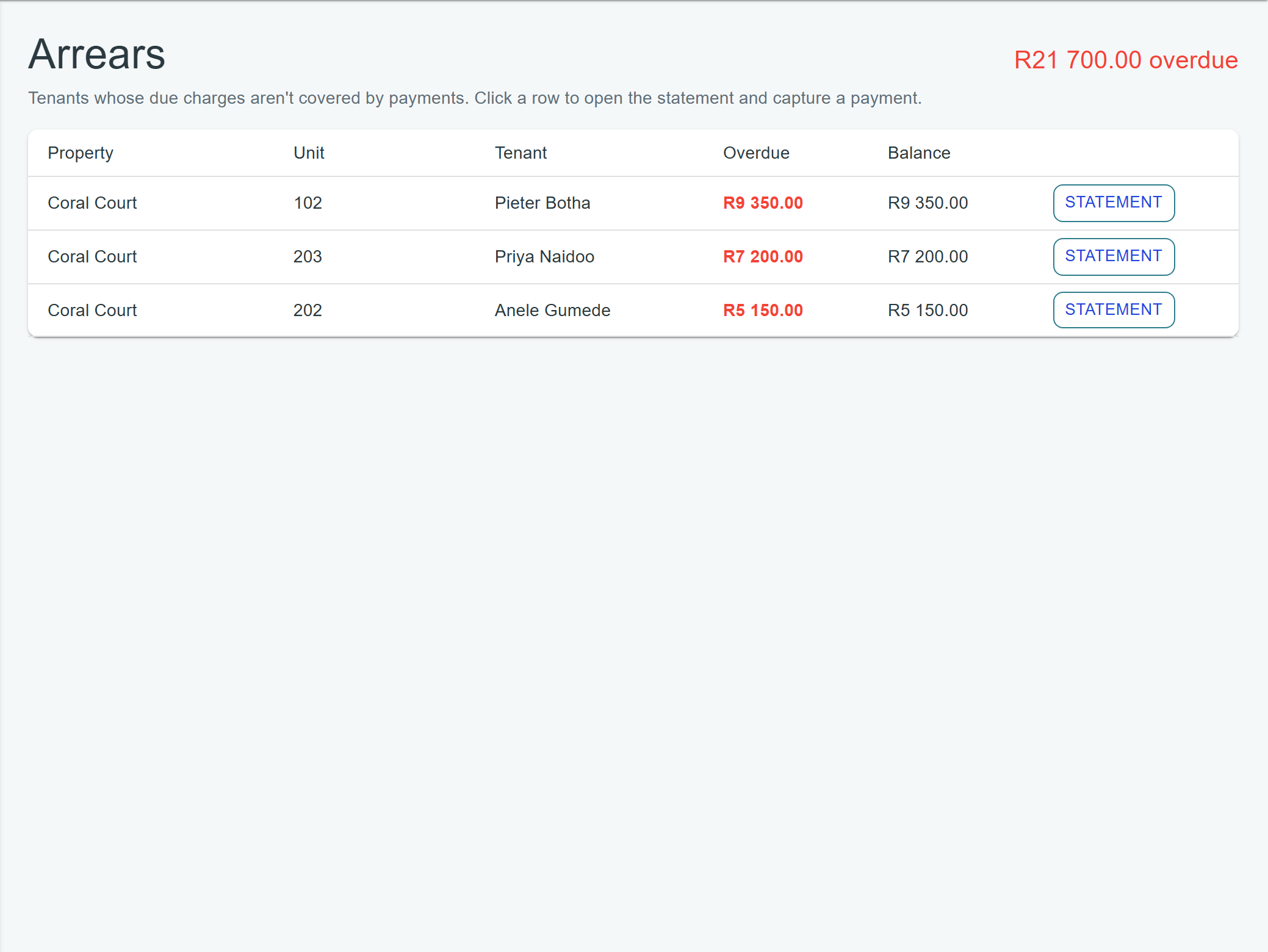Click balance R7 200.00 for Priya Naidoo
This screenshot has height=952, width=1268.
(928, 256)
